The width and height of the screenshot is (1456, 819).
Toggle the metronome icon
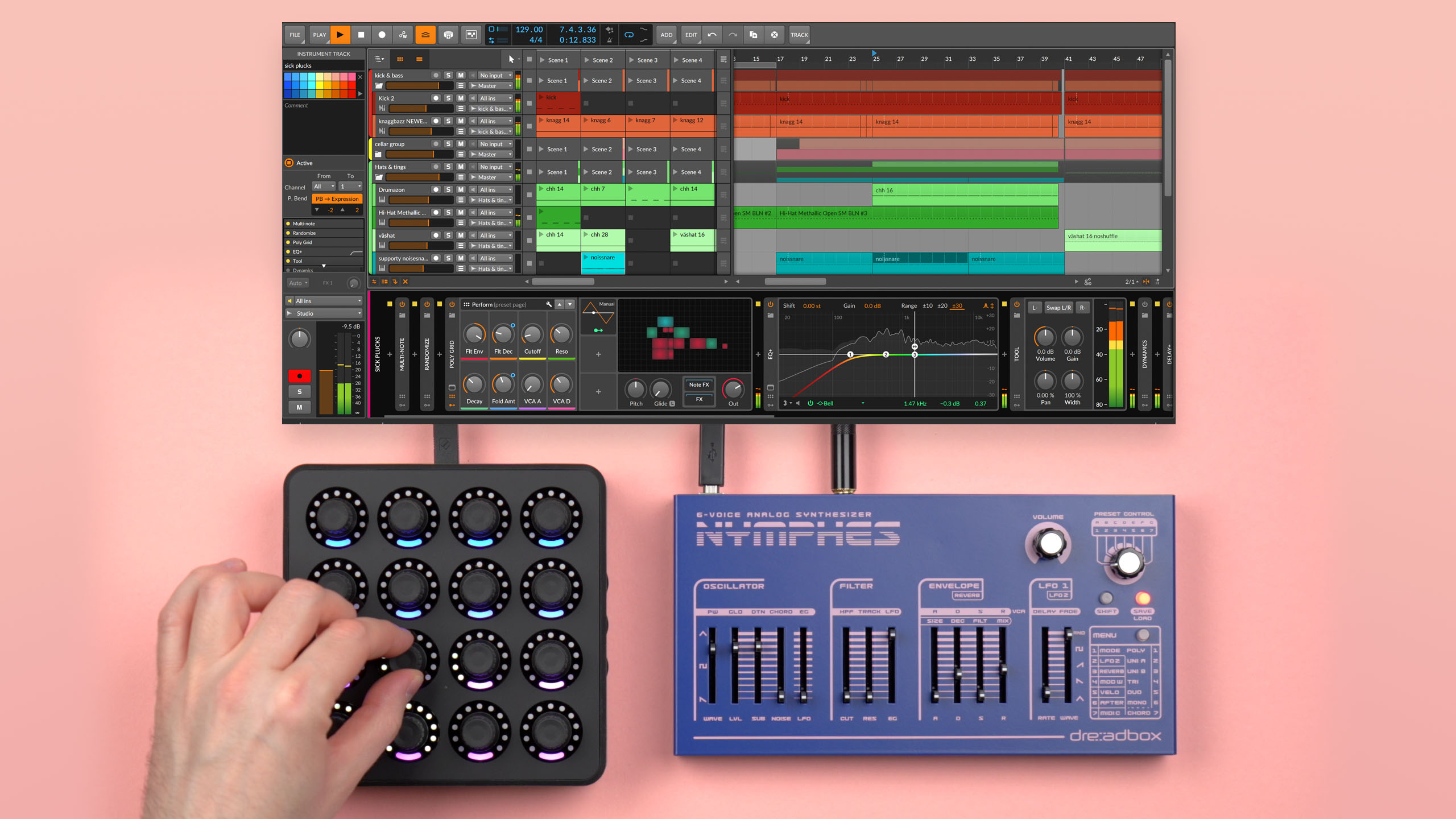coord(609,40)
